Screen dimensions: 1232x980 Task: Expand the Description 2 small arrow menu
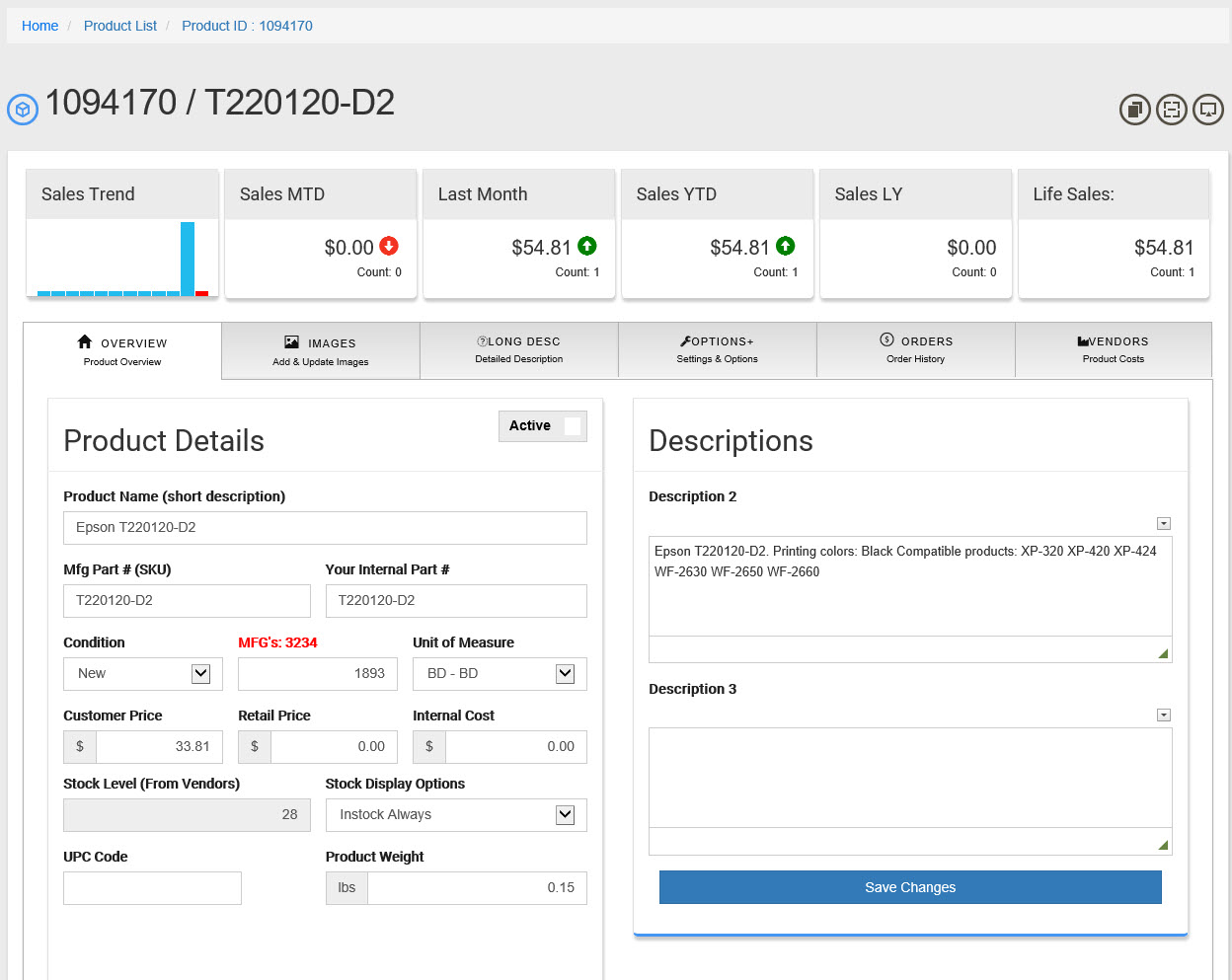[x=1164, y=523]
